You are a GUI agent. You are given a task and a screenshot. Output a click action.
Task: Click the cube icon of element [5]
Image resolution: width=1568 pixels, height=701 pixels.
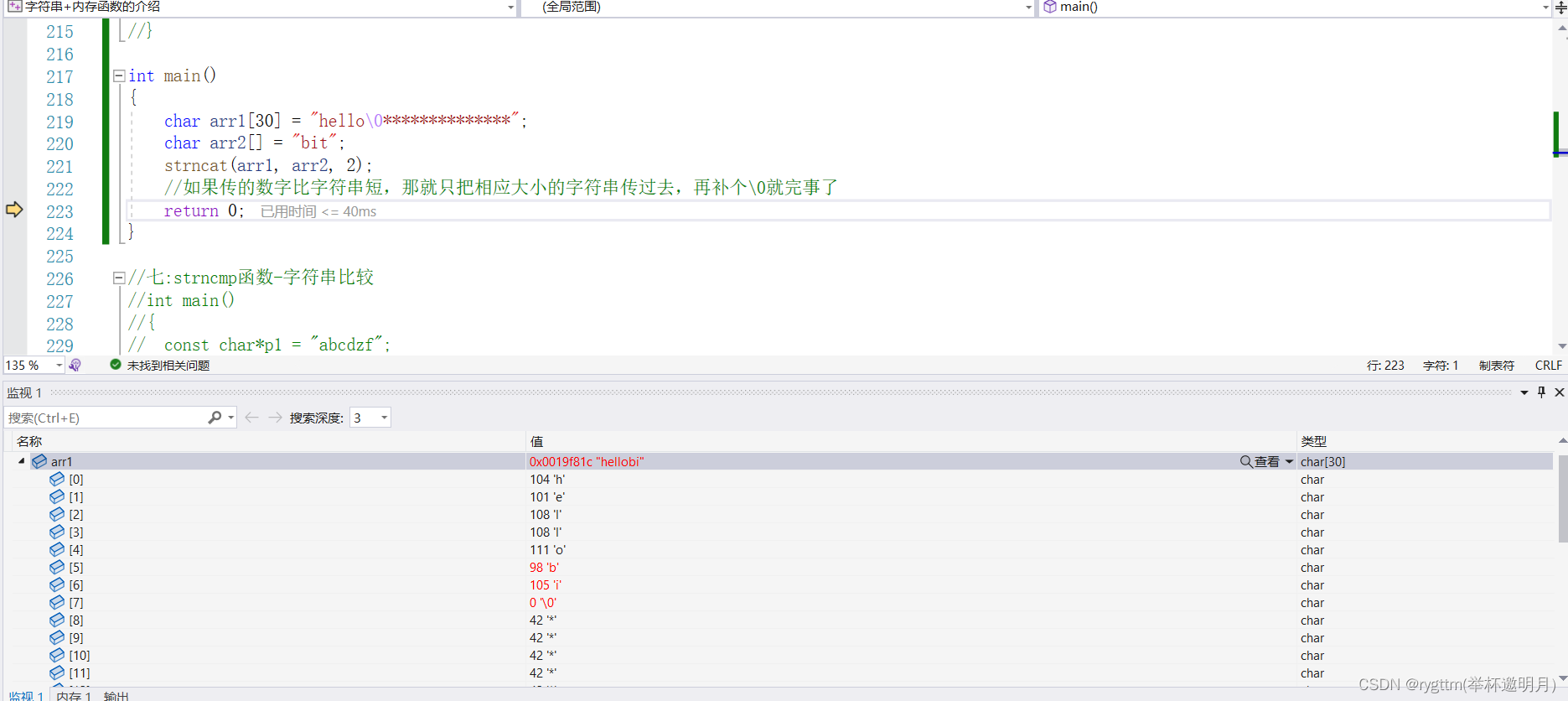pos(57,567)
